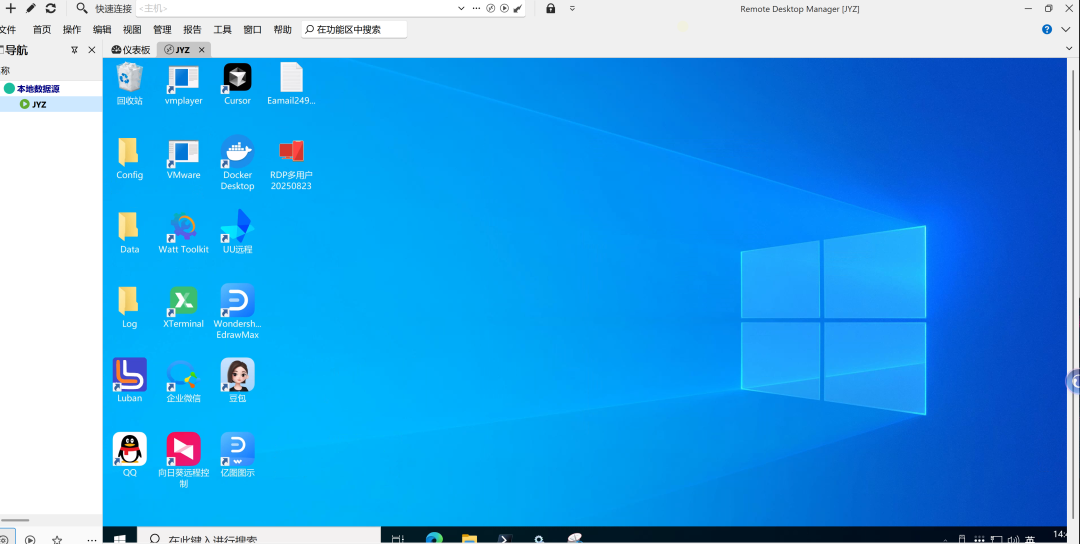Open the 编辑 ribbon tab
This screenshot has height=544, width=1080.
point(102,30)
